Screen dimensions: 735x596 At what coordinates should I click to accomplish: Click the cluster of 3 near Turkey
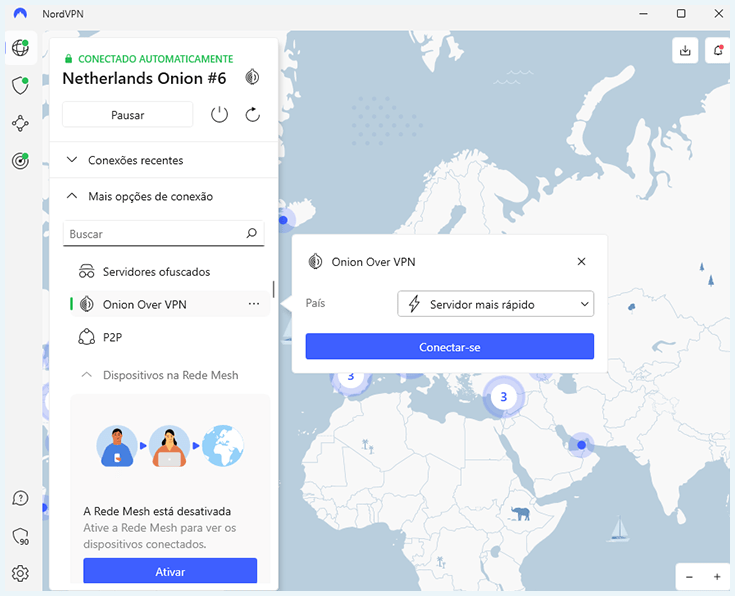coord(503,397)
